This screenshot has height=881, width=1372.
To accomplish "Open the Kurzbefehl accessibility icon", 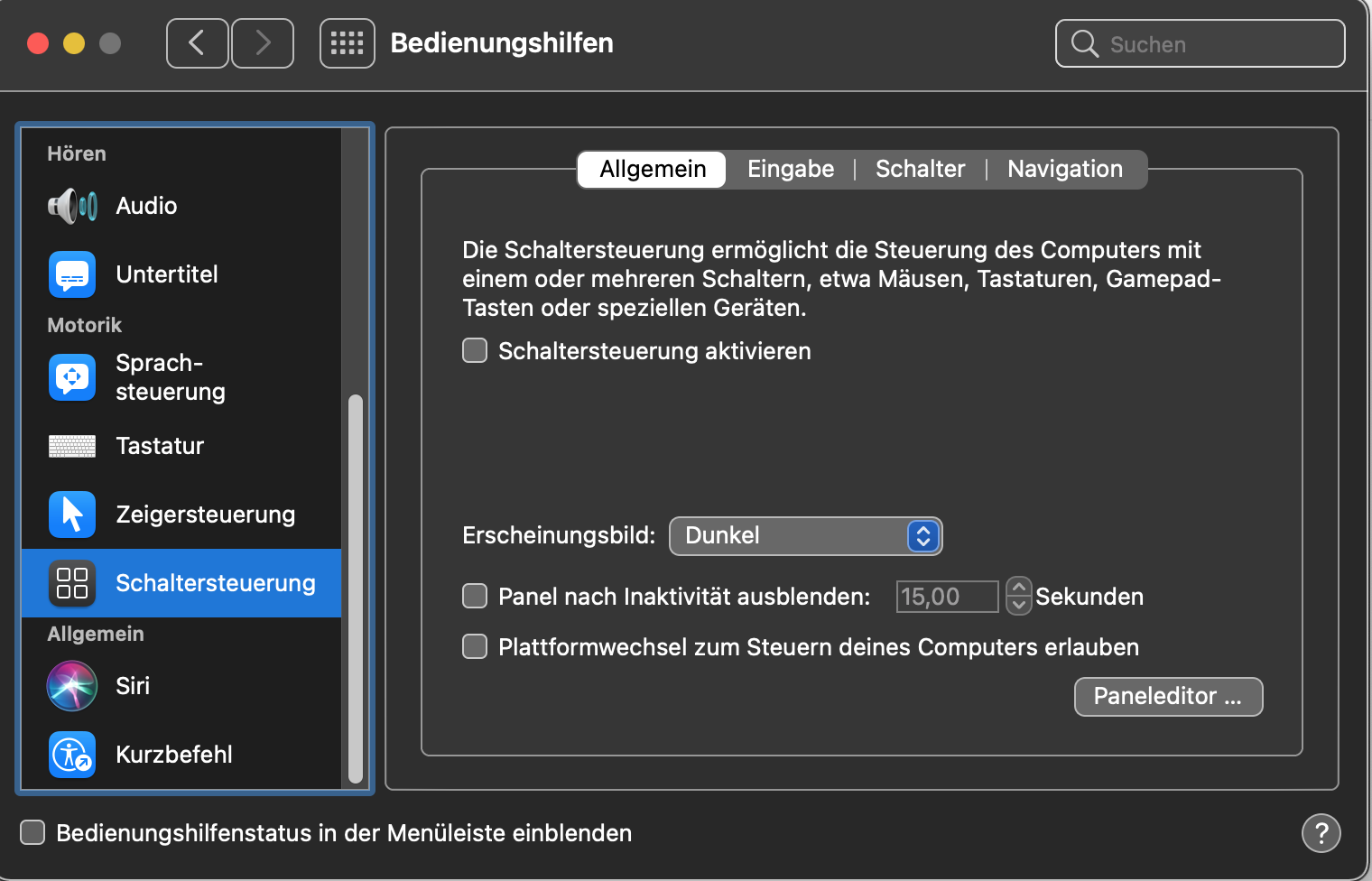I will (72, 755).
